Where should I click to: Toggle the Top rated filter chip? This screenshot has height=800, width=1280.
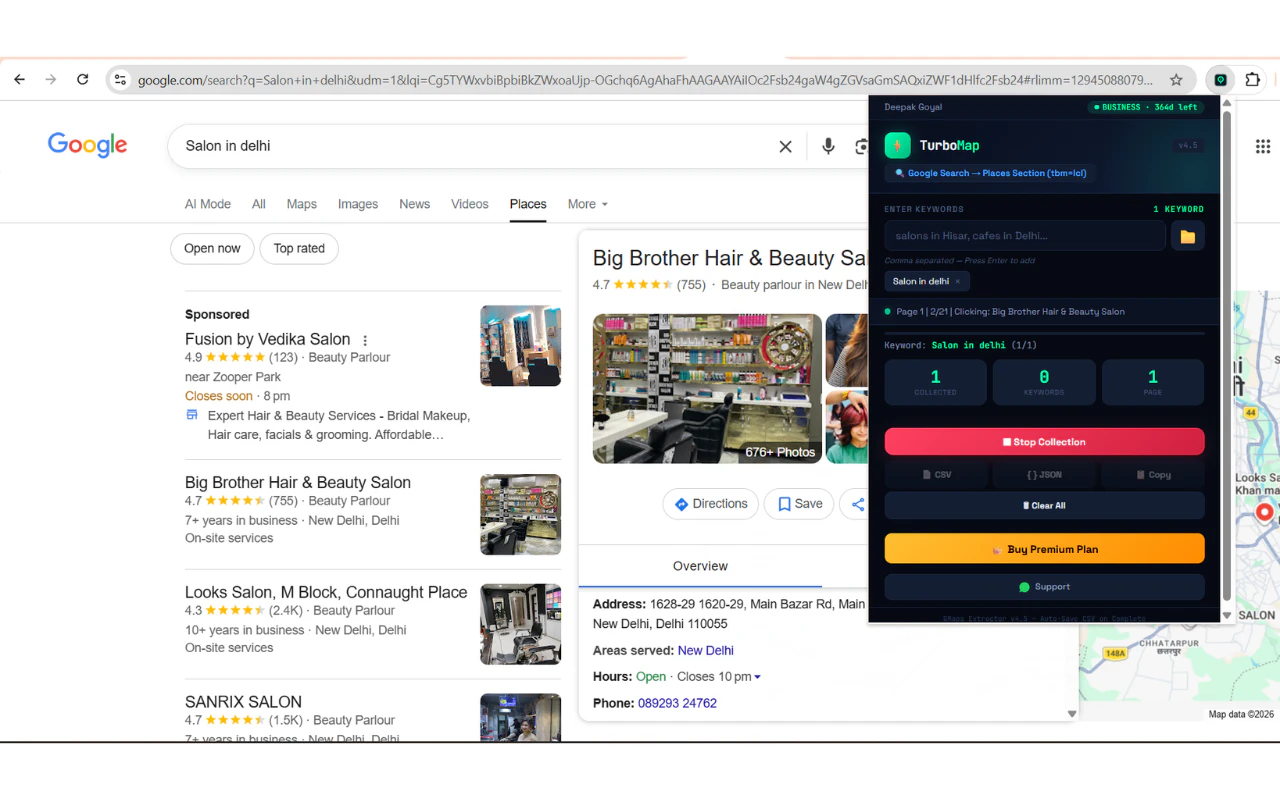point(299,249)
